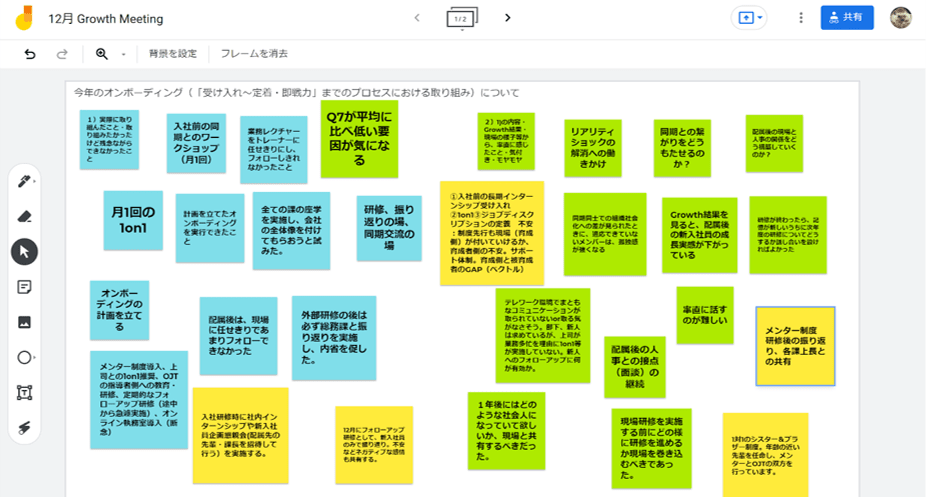
Task: Click the Redo arrow
Action: point(62,54)
